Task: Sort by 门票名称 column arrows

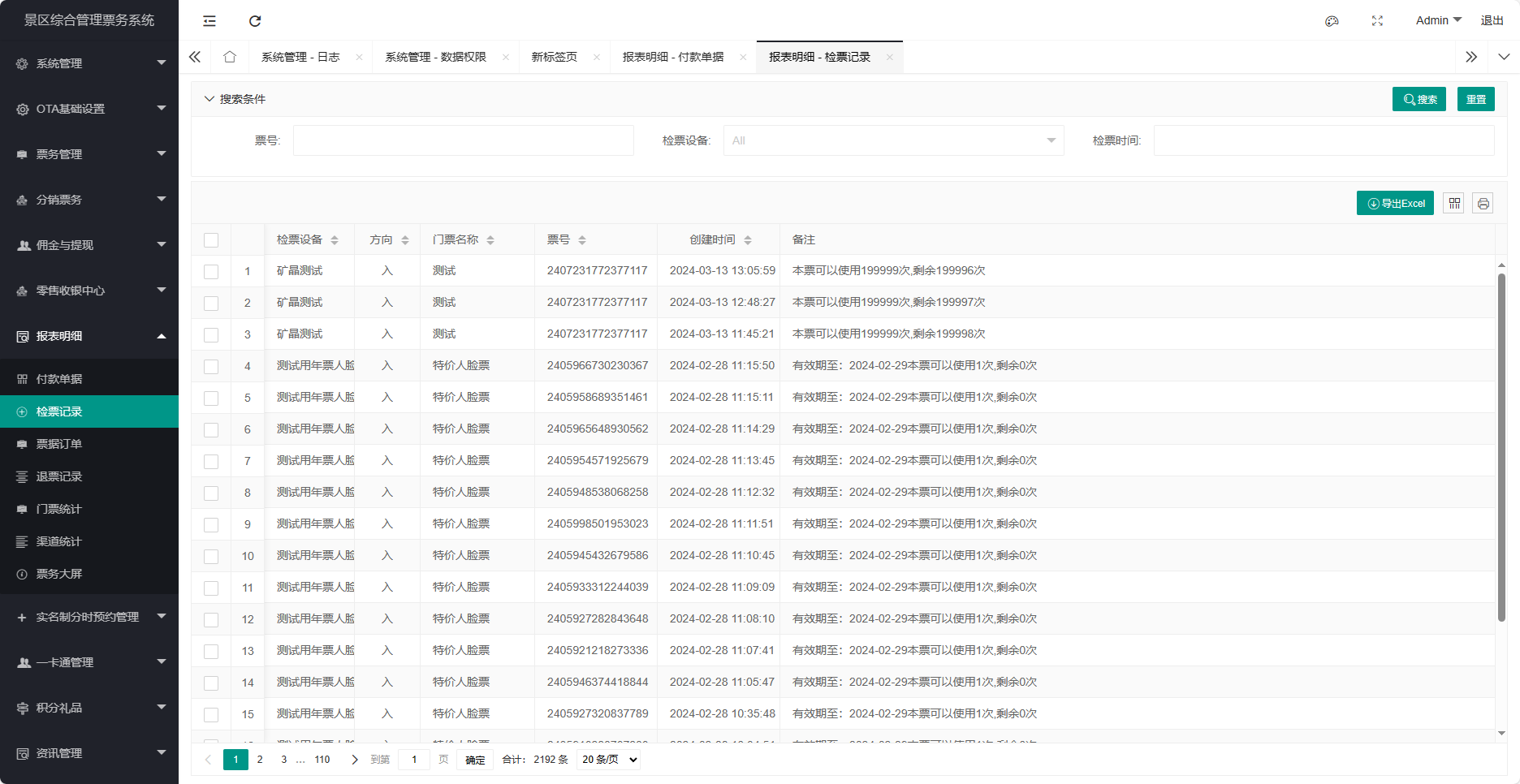Action: click(x=490, y=240)
